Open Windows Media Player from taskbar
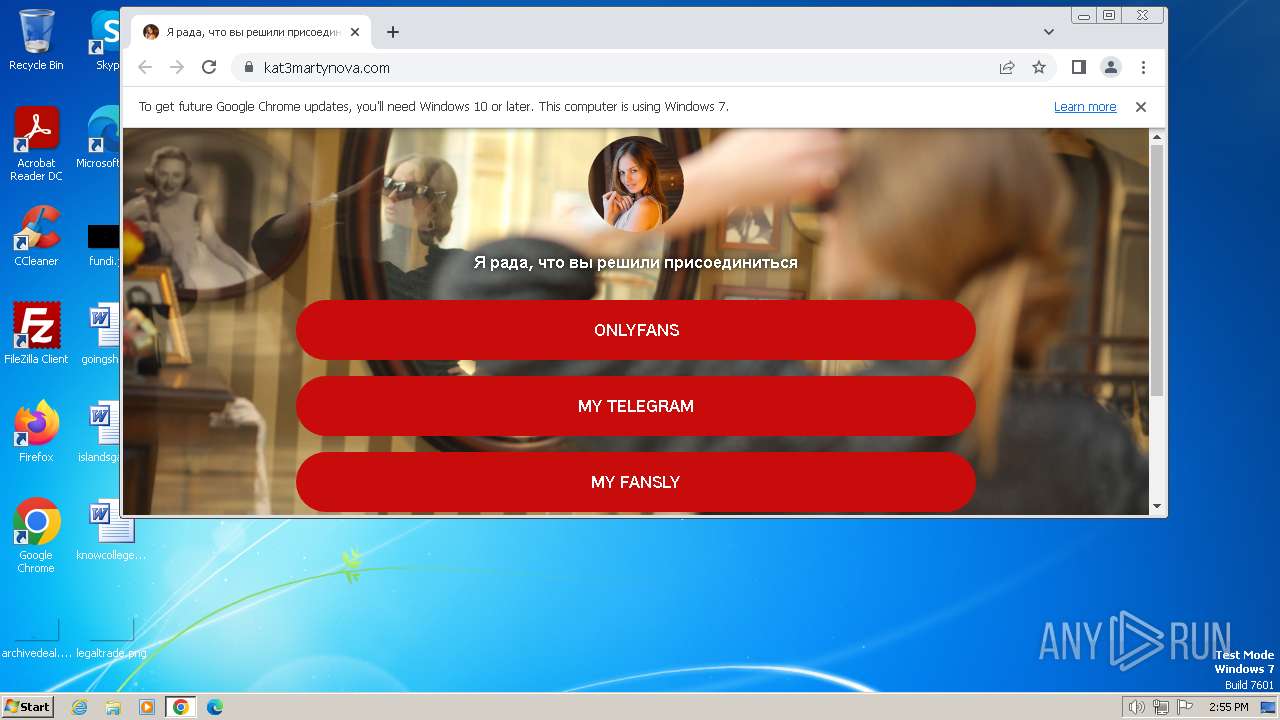1280x720 pixels. (147, 707)
